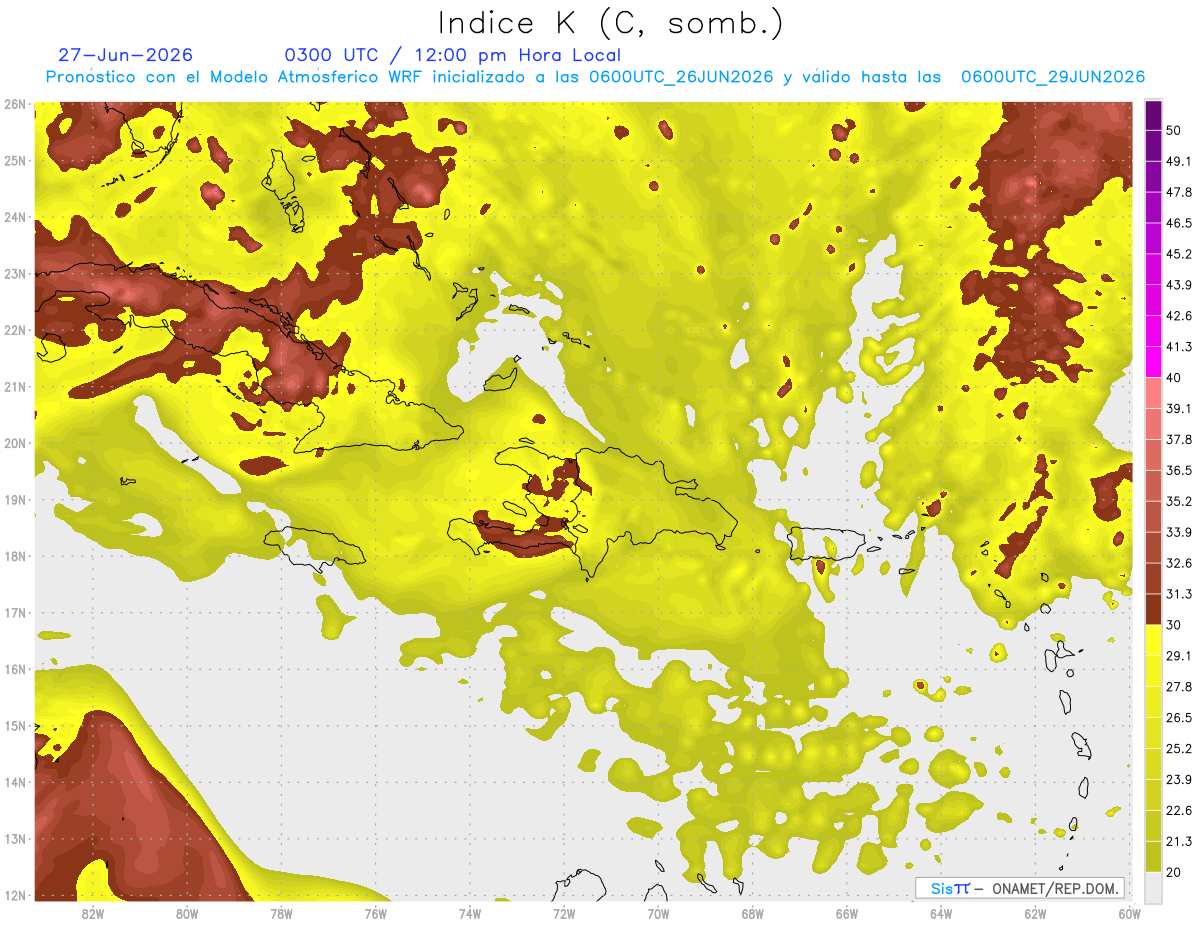Click the "SisTT – ONAMET/REP.DOM." credit box
The width and height of the screenshot is (1200, 927).
(1019, 888)
